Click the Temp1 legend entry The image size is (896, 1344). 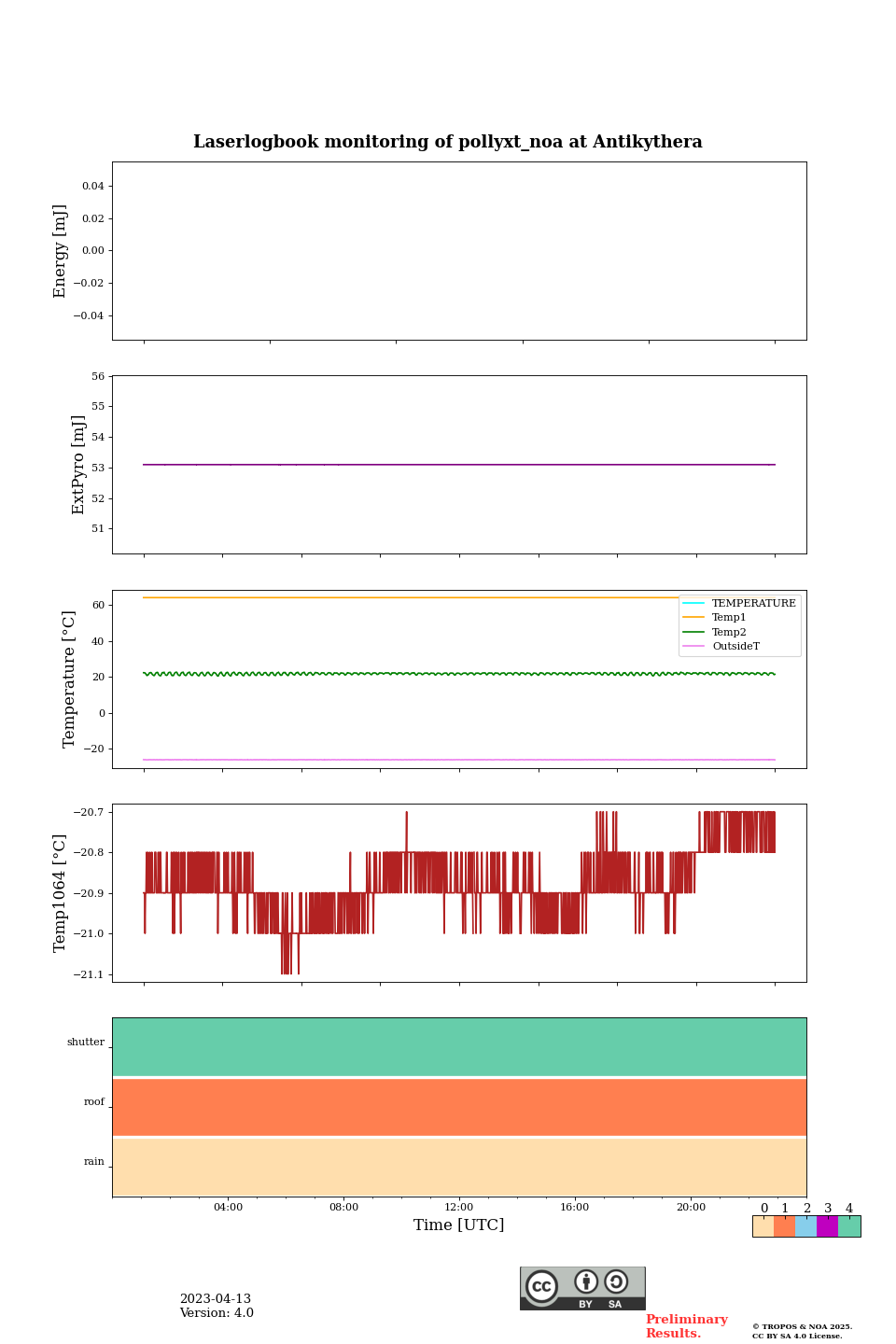(x=715, y=617)
